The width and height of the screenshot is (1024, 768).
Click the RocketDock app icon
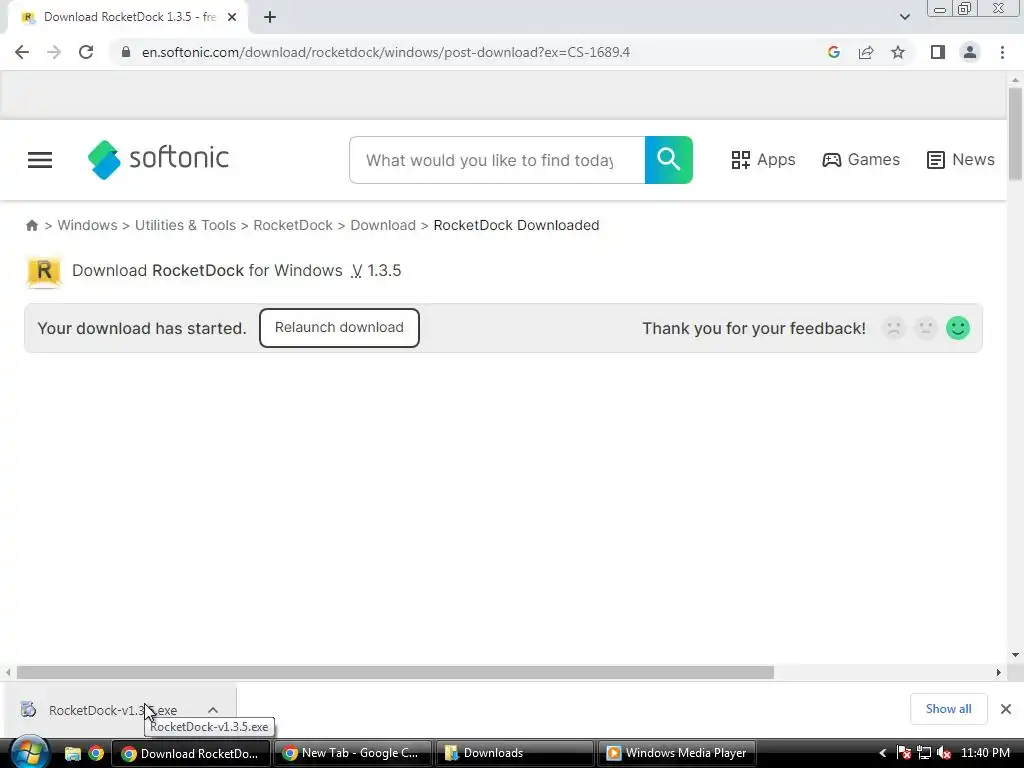(44, 271)
